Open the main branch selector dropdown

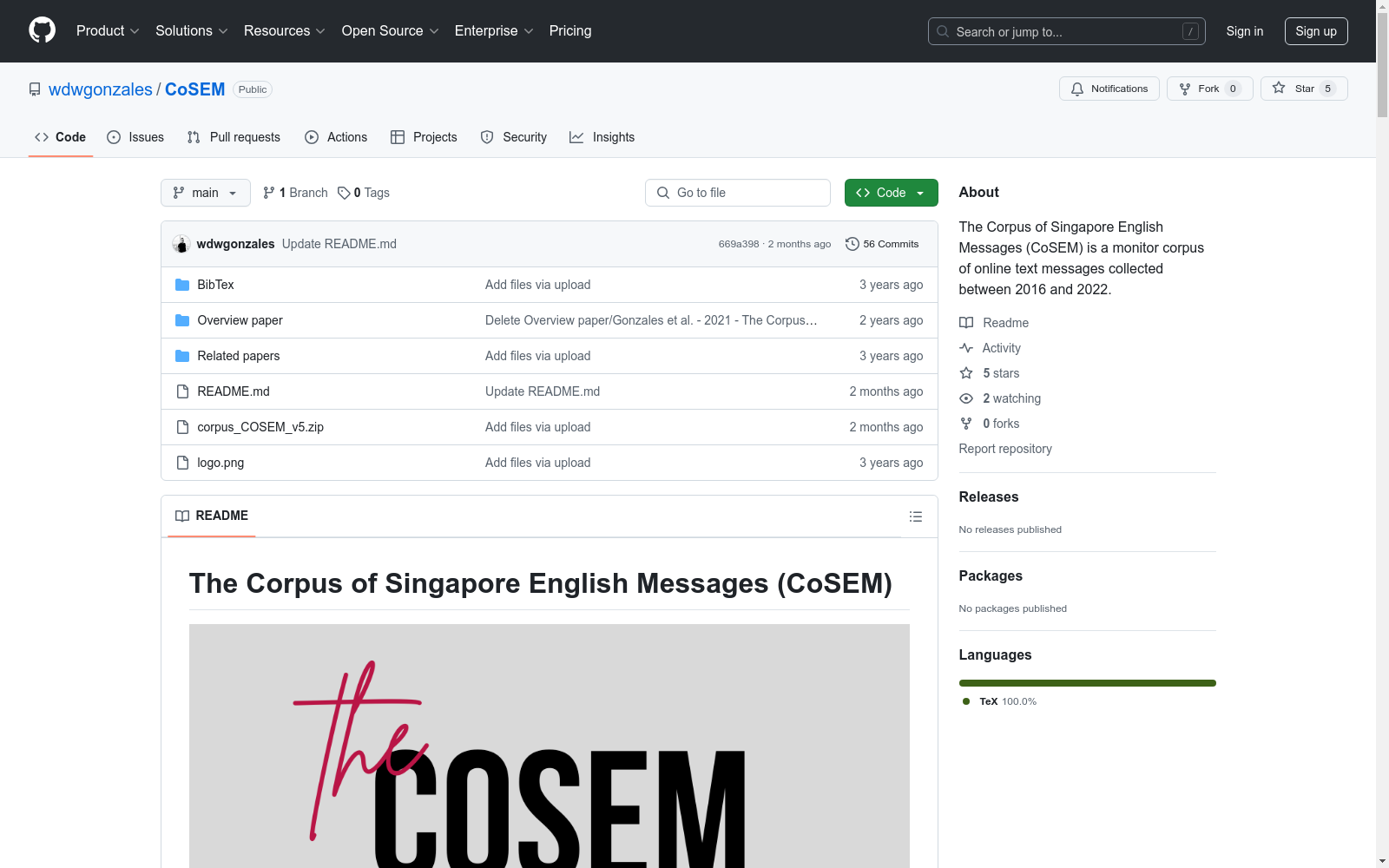point(206,193)
